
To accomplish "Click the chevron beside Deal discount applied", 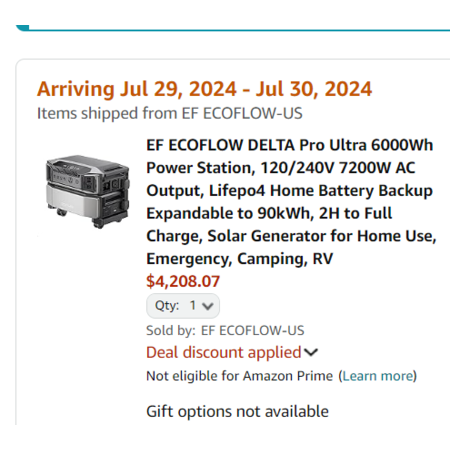I will (311, 352).
